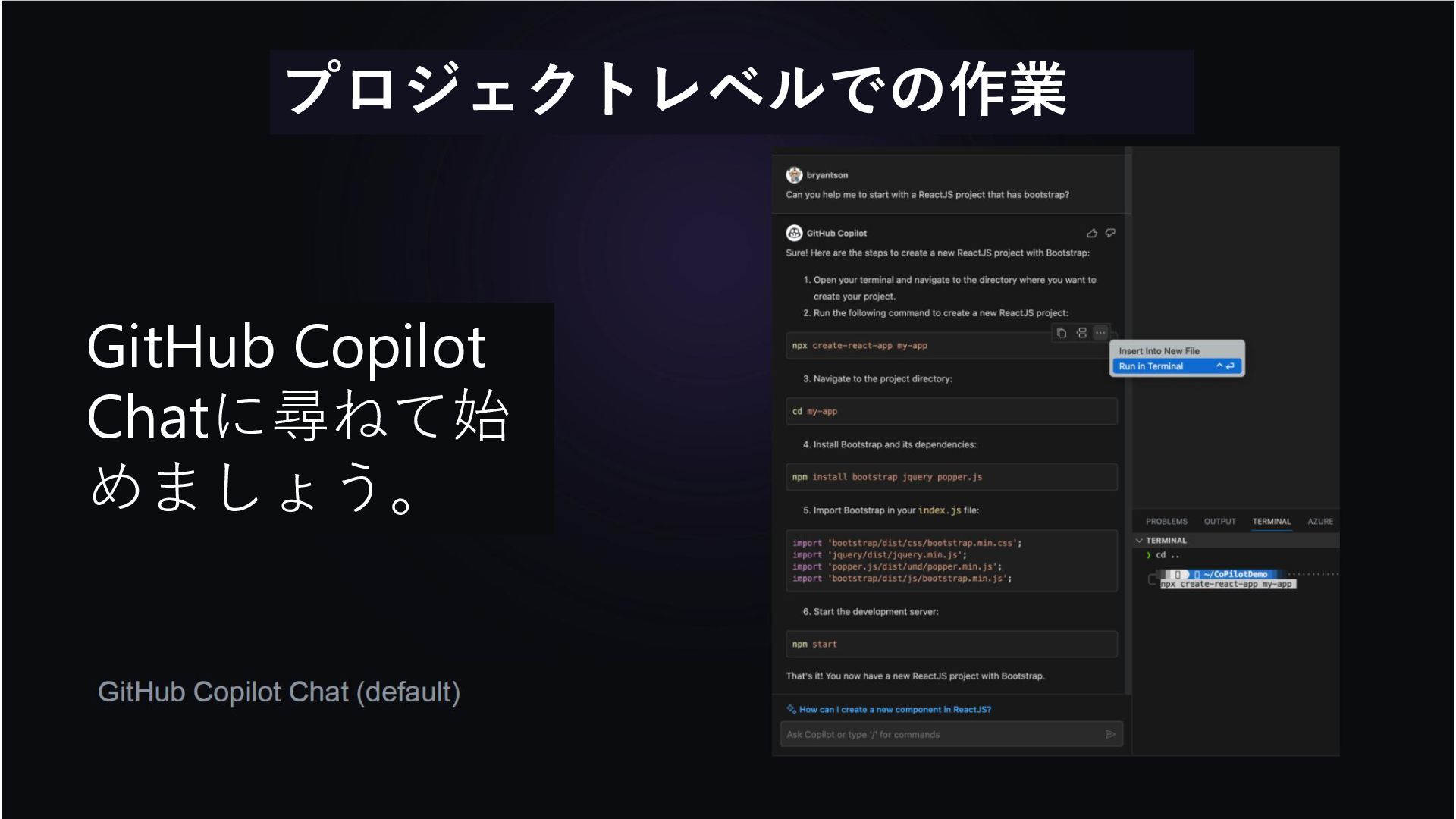Viewport: 1456px width, 819px height.
Task: Click the thumbs down feedback icon
Action: coord(1110,234)
